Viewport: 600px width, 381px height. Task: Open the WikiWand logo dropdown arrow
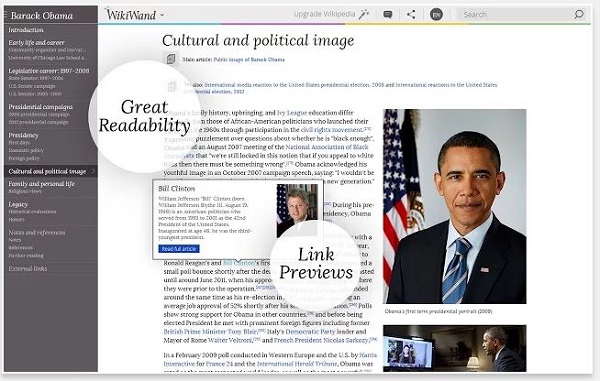(162, 15)
